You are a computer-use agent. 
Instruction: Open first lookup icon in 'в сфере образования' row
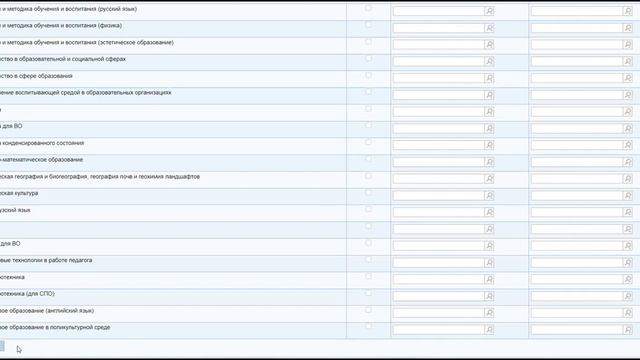point(489,78)
